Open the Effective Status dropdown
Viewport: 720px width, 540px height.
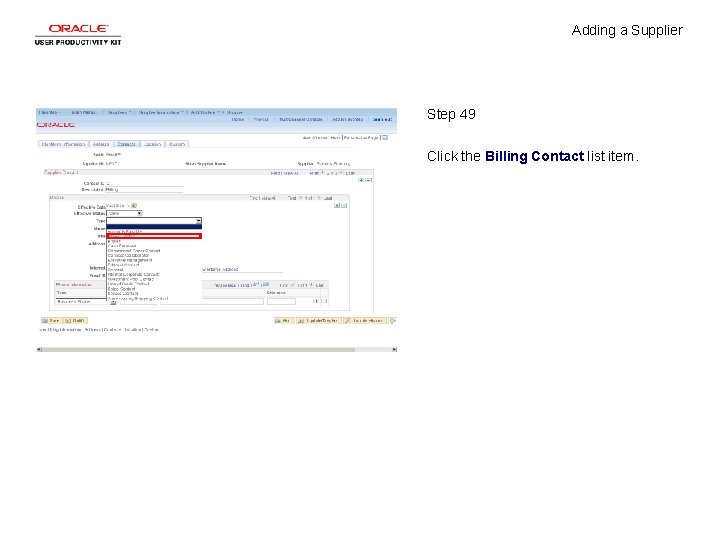(124, 214)
